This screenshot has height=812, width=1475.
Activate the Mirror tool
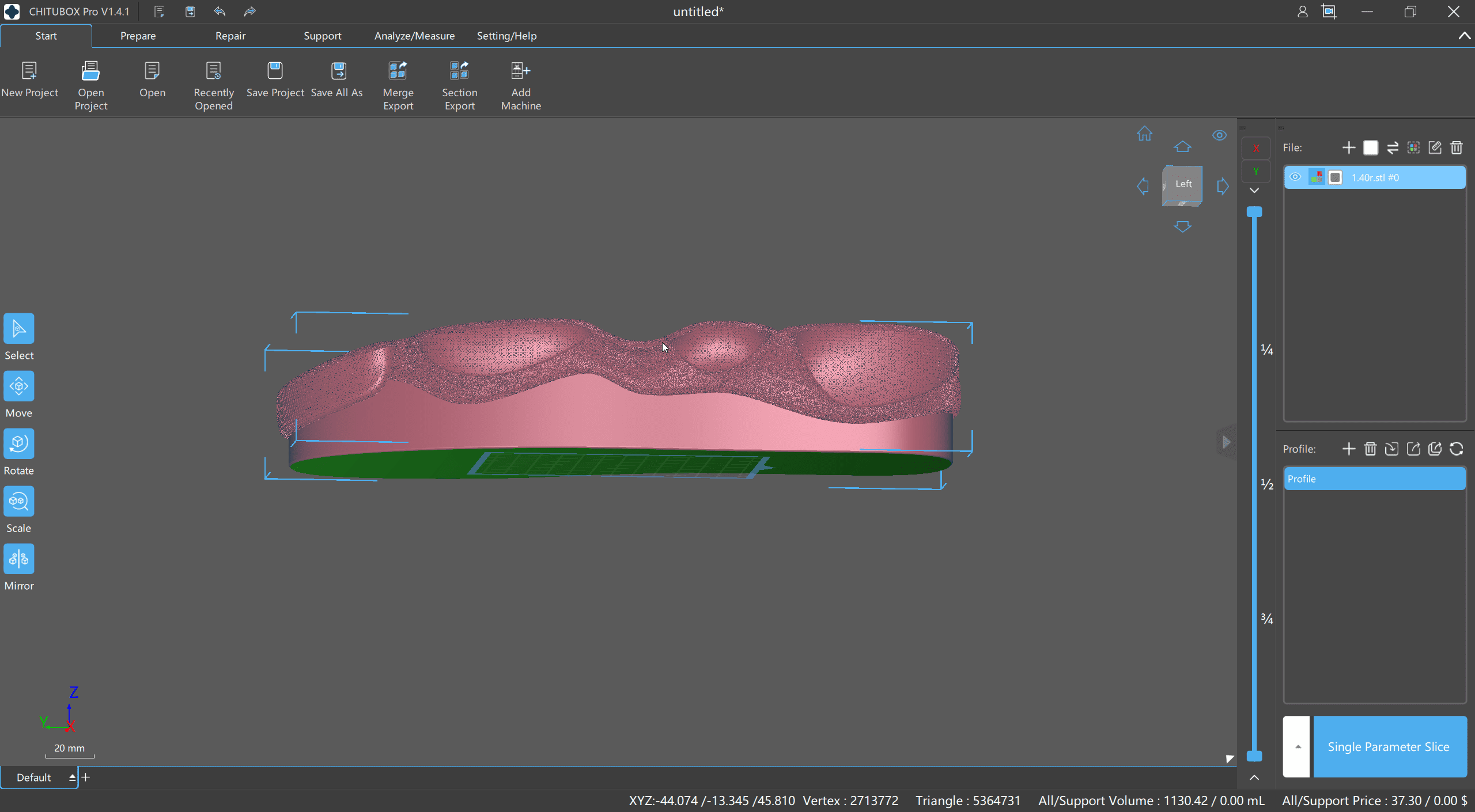click(x=19, y=559)
